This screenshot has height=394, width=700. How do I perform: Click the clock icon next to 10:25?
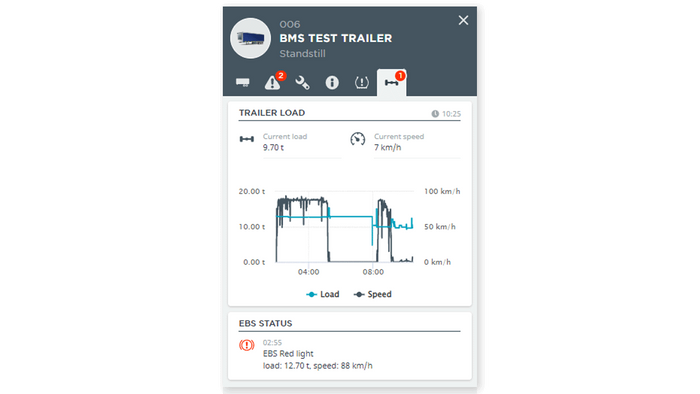coord(435,114)
